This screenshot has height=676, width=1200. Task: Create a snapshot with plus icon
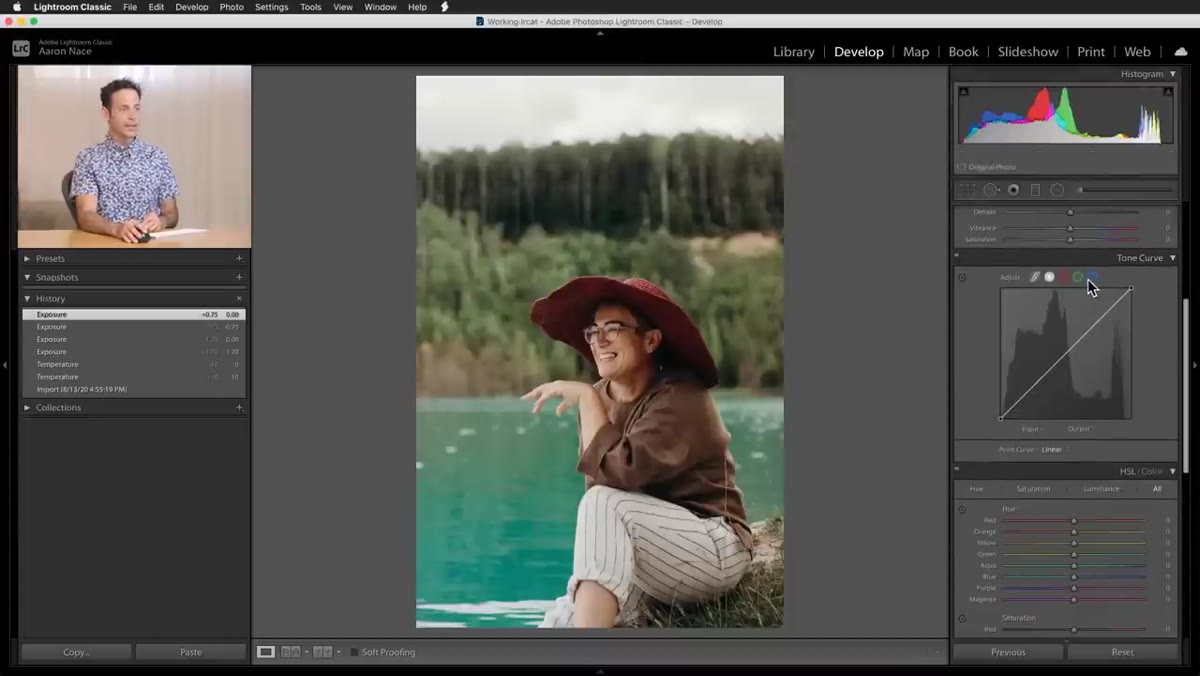click(239, 277)
